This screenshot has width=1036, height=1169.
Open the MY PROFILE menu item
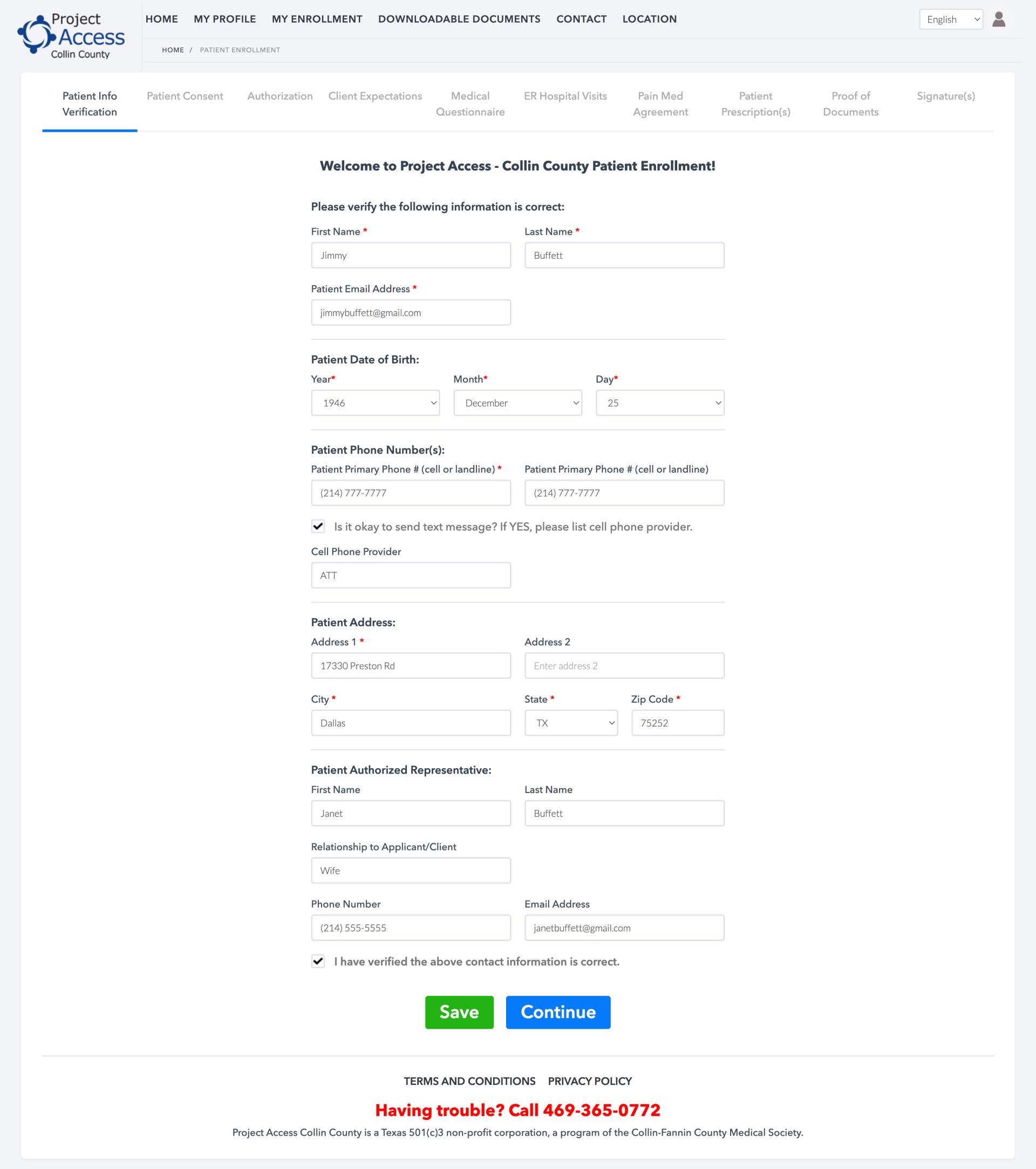[225, 19]
